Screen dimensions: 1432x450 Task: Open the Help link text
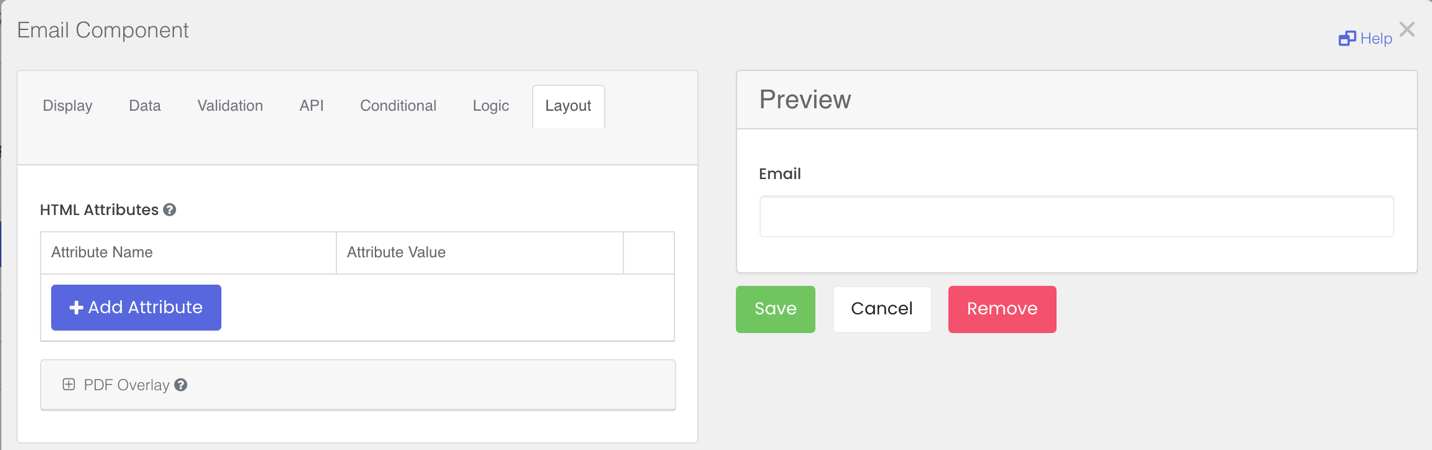coord(1376,39)
